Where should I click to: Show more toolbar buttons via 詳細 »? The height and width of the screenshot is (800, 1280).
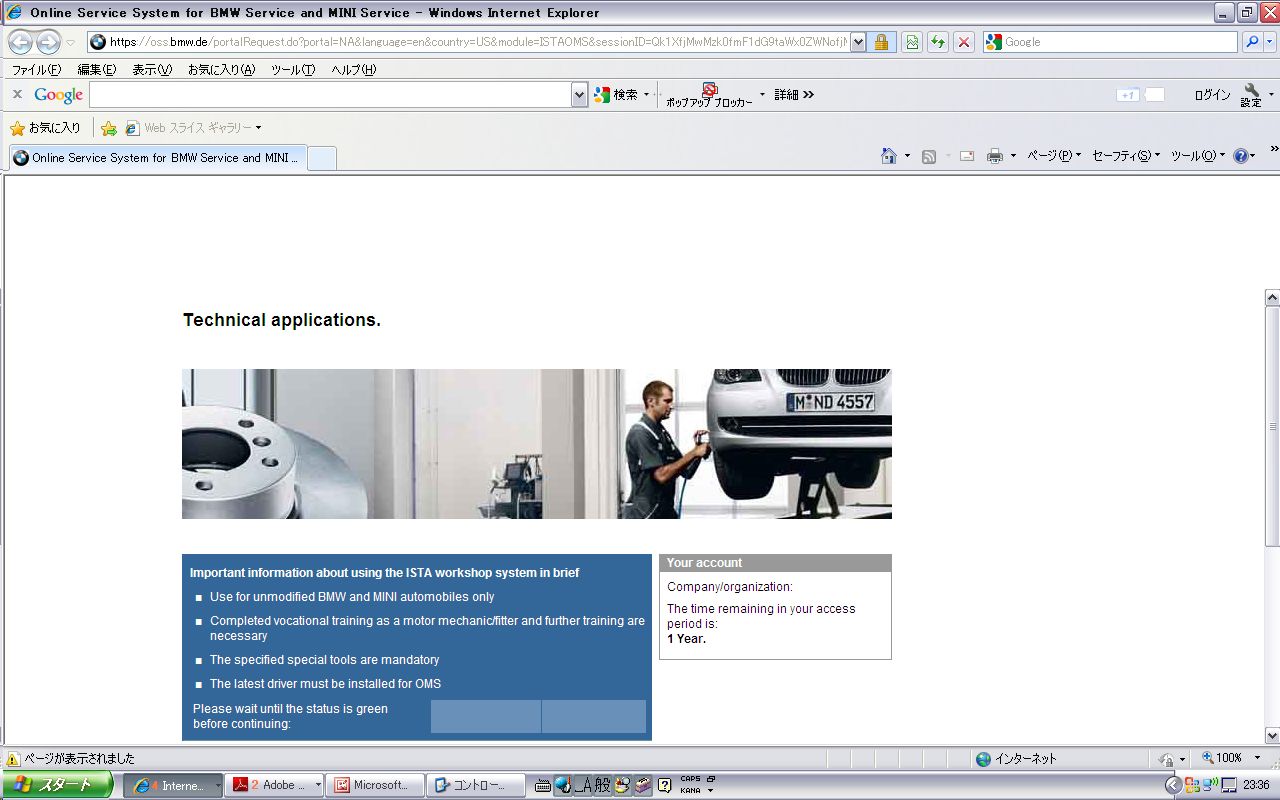[794, 94]
